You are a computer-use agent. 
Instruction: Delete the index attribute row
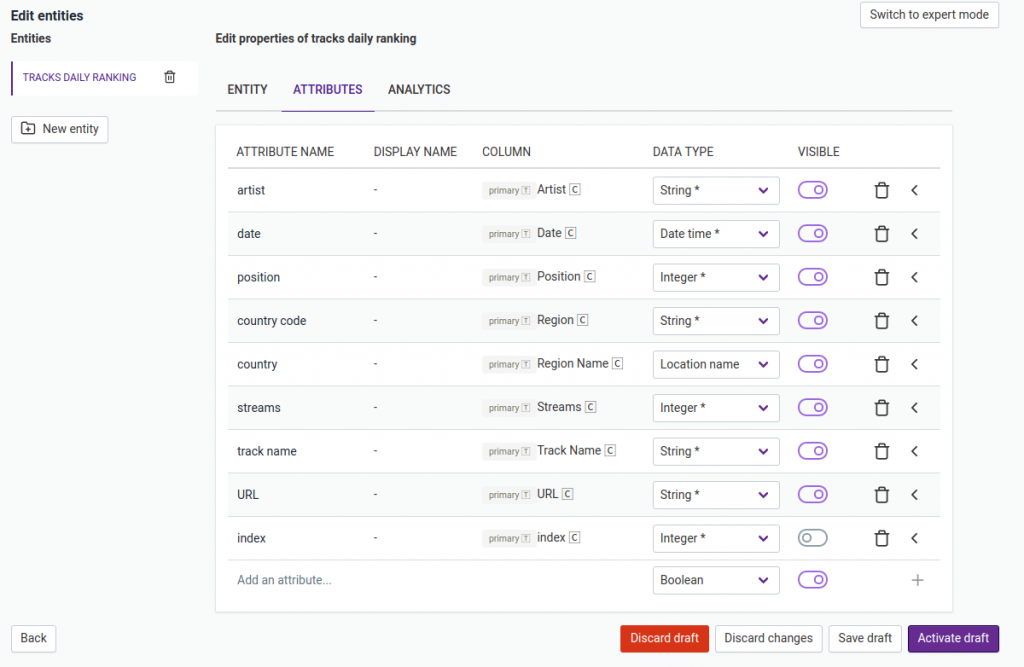881,538
